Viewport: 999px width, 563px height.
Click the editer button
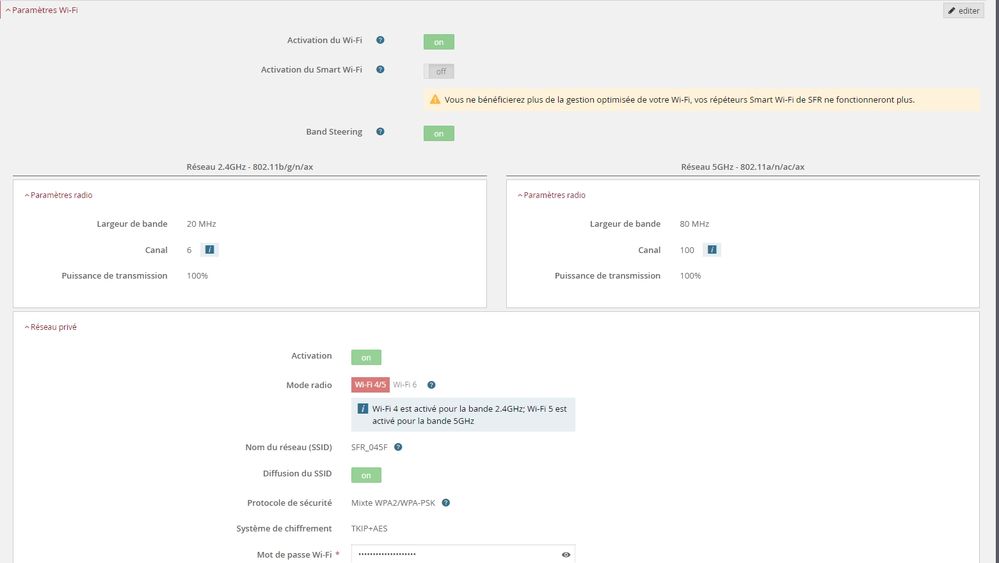(964, 10)
